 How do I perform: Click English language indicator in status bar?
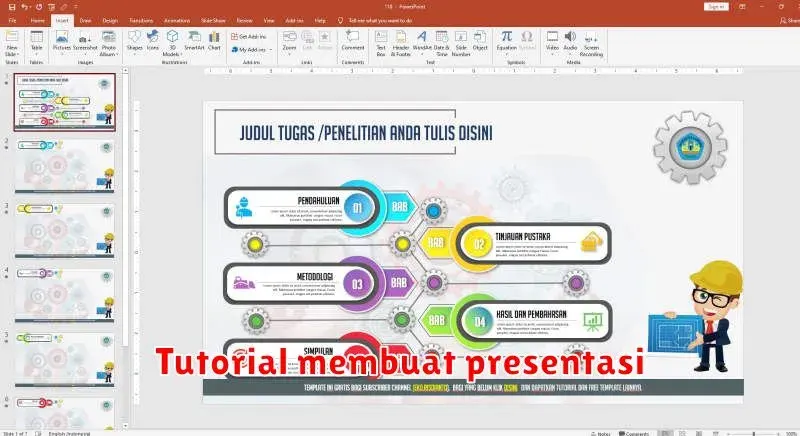(x=69, y=433)
